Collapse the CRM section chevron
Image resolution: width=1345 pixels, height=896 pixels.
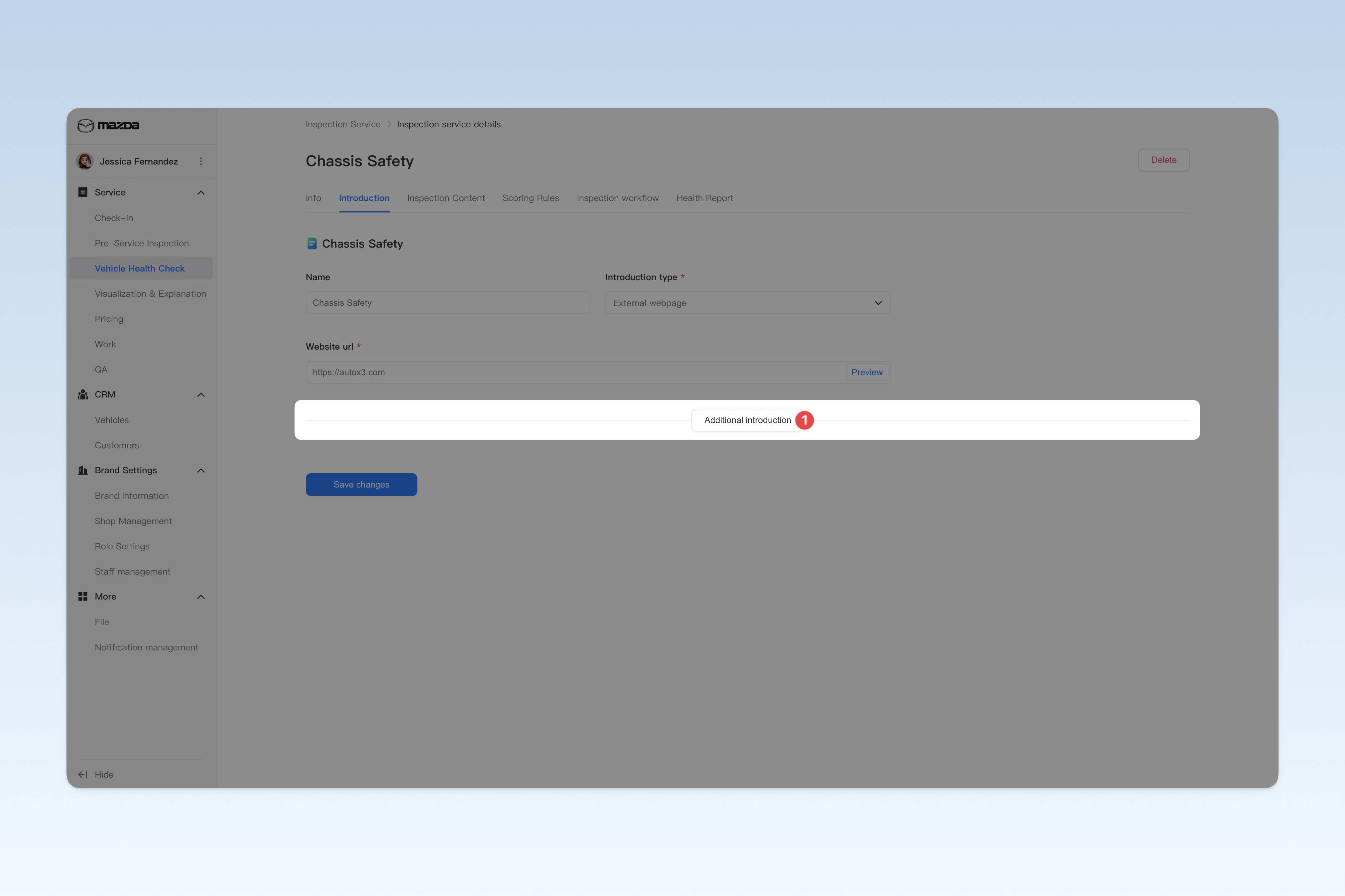tap(201, 395)
